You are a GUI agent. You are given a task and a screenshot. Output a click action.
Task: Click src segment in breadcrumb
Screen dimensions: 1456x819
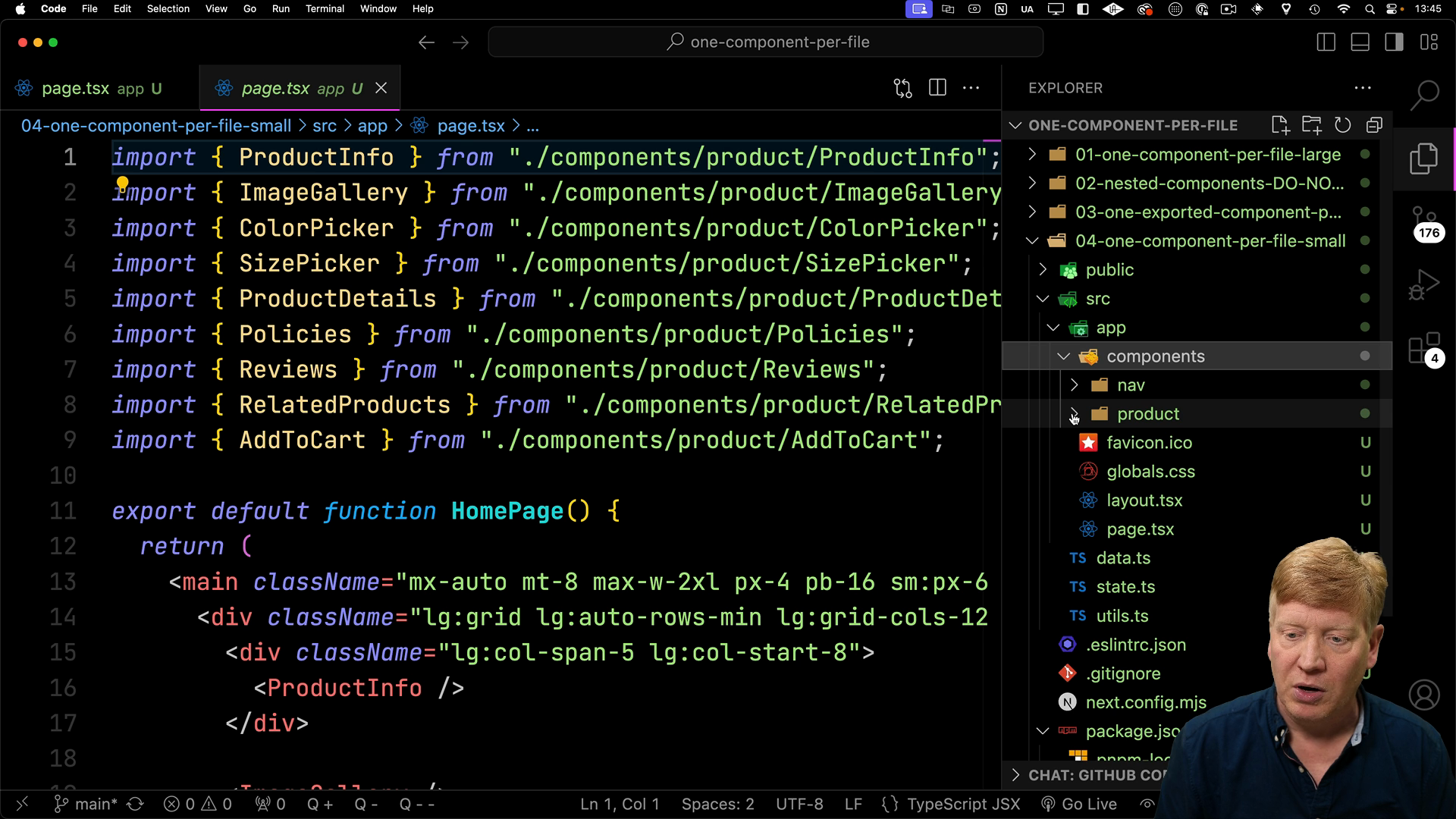pos(325,126)
